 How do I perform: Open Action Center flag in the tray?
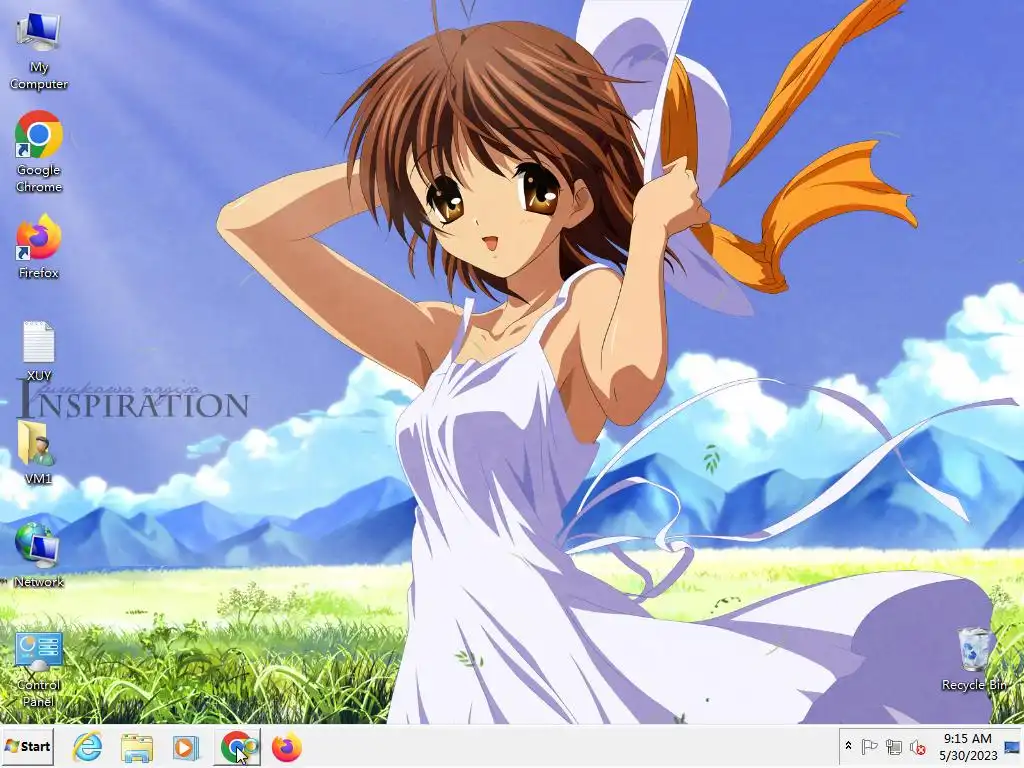tap(869, 746)
